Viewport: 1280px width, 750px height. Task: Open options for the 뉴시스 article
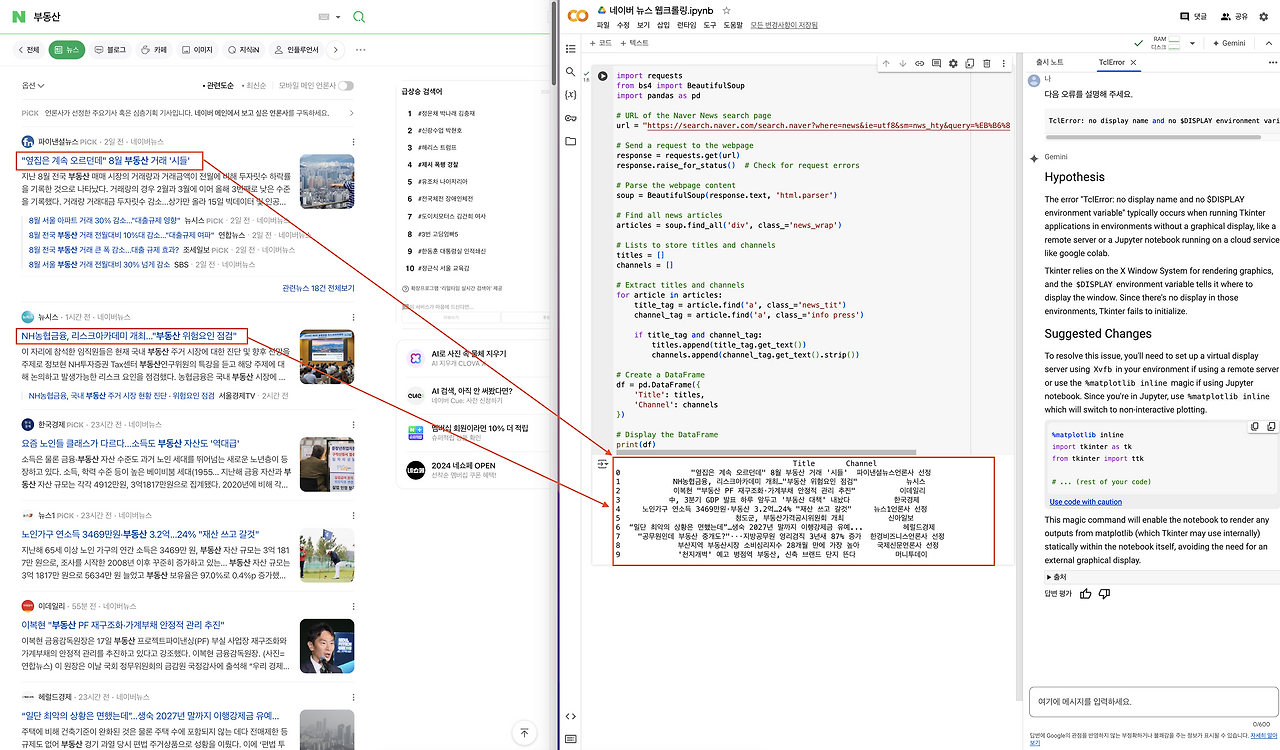353,316
